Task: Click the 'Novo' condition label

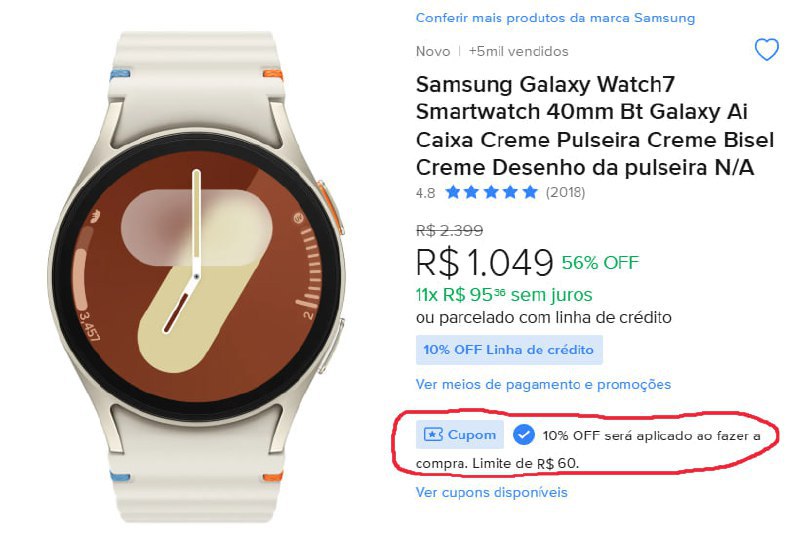Action: (432, 51)
